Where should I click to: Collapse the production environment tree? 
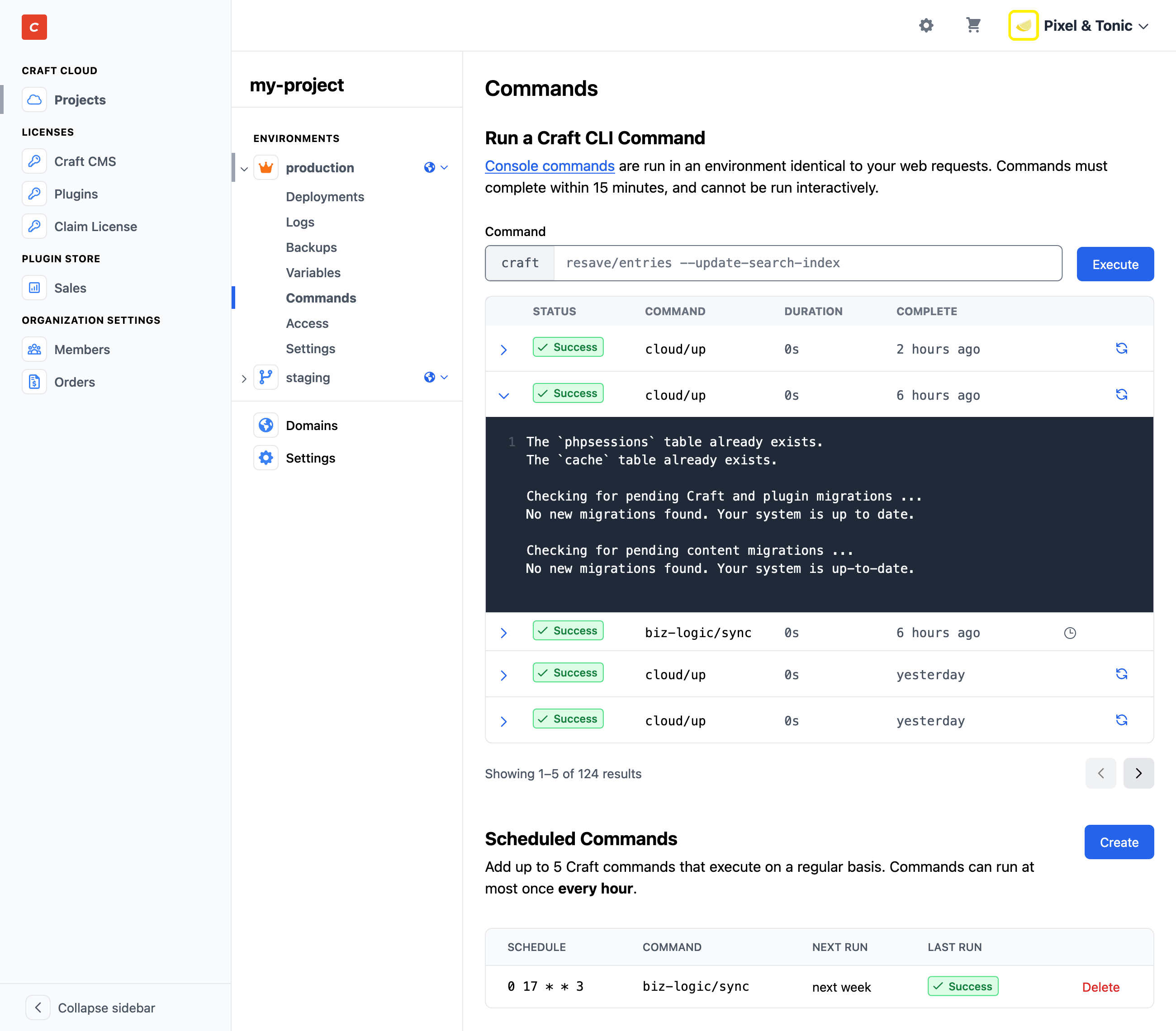244,169
